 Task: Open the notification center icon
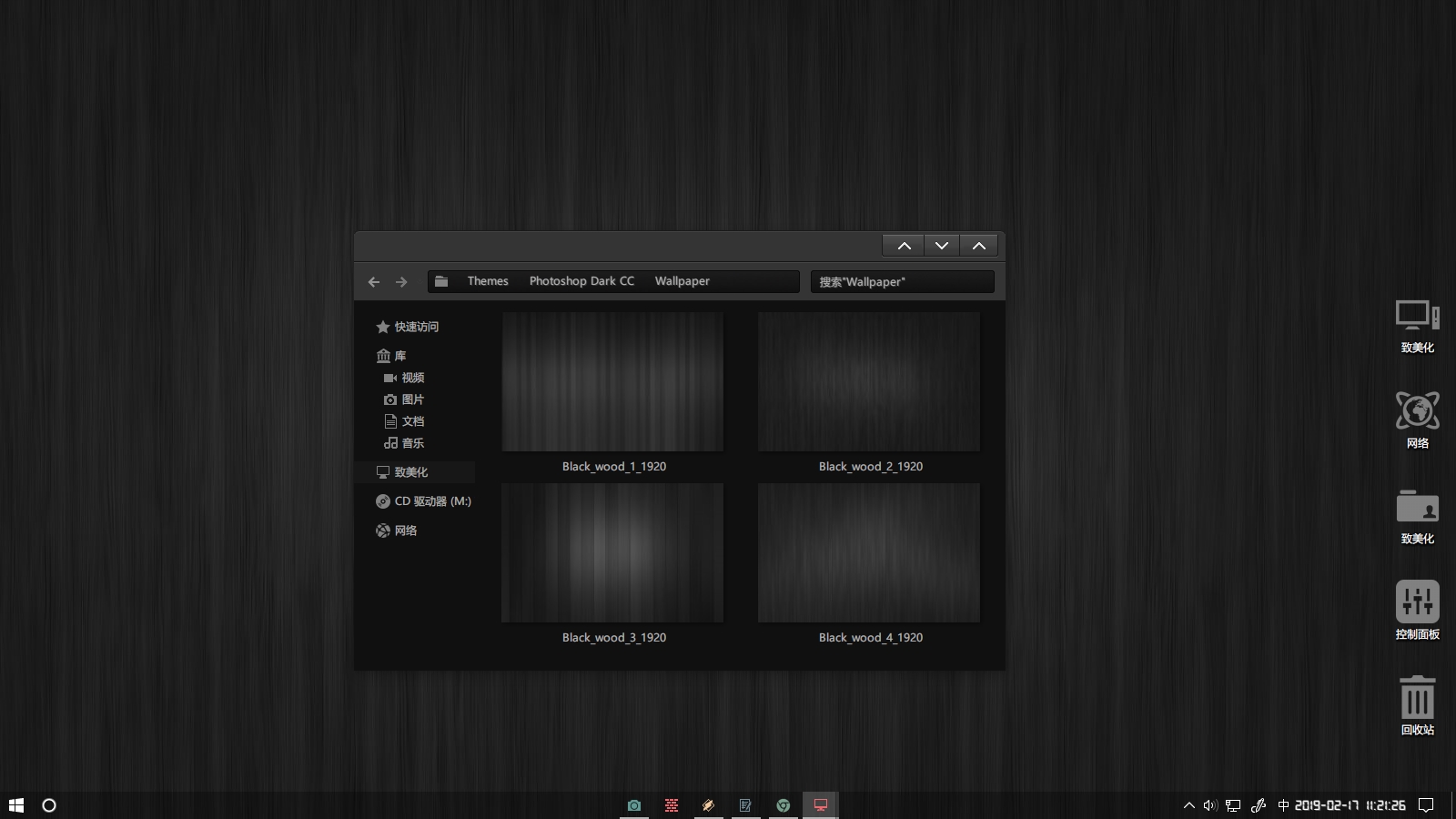(1426, 805)
